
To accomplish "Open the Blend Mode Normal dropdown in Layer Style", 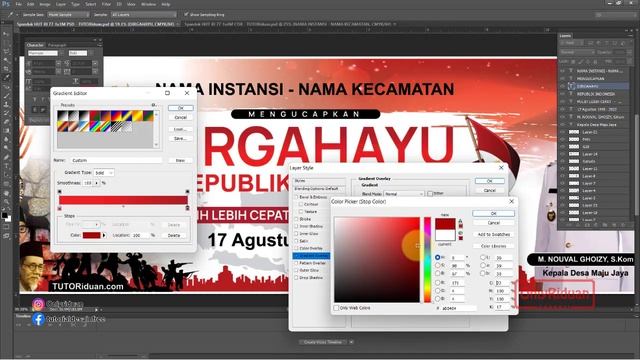I will tap(404, 194).
